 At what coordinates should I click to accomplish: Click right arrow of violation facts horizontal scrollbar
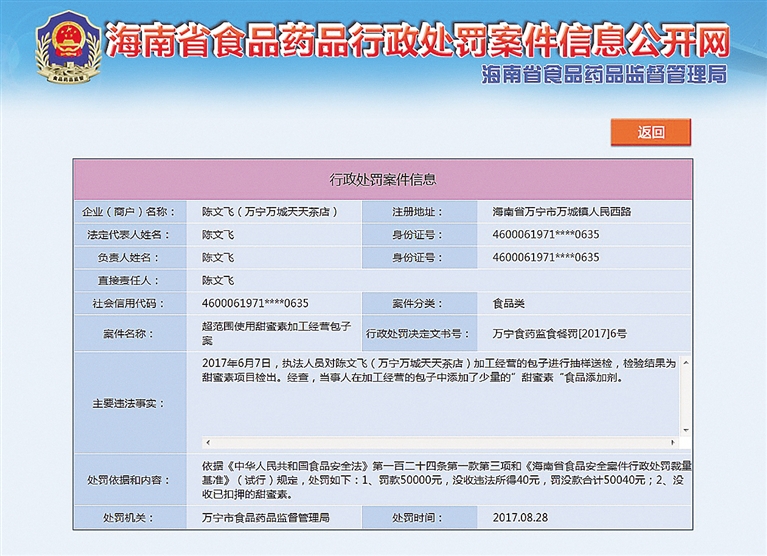coord(672,442)
